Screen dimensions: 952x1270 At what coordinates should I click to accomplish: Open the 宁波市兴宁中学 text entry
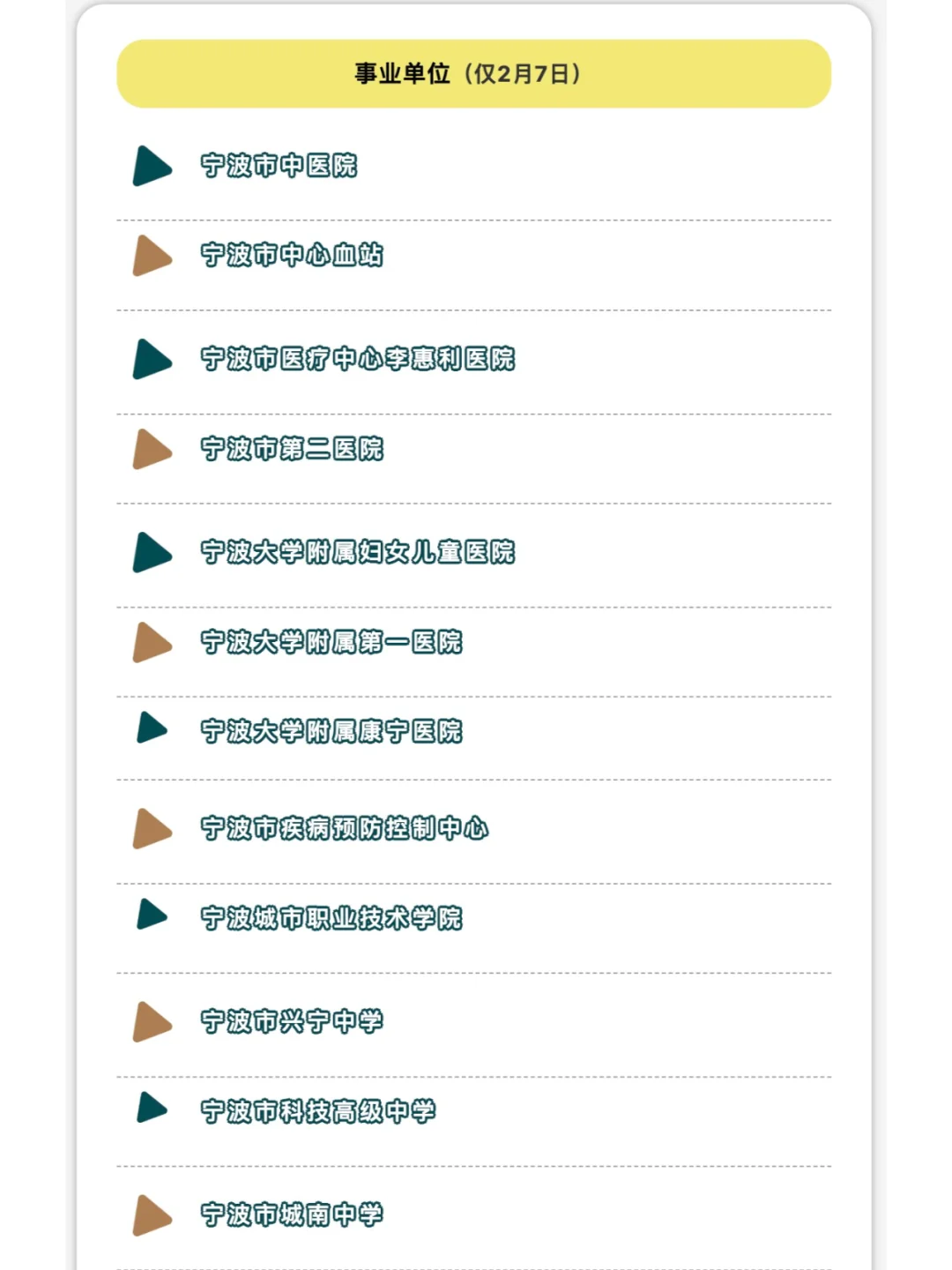pyautogui.click(x=292, y=1021)
